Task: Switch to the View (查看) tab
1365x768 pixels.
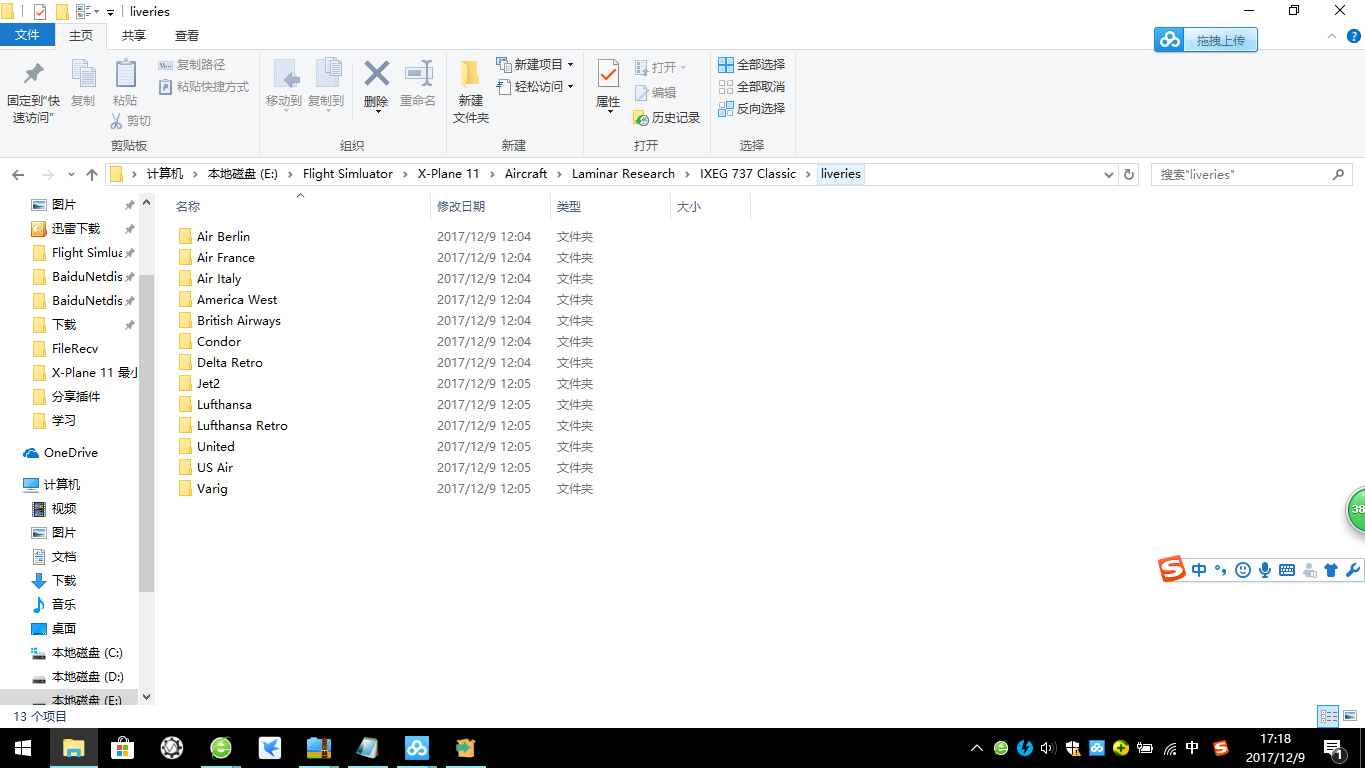Action: click(187, 35)
